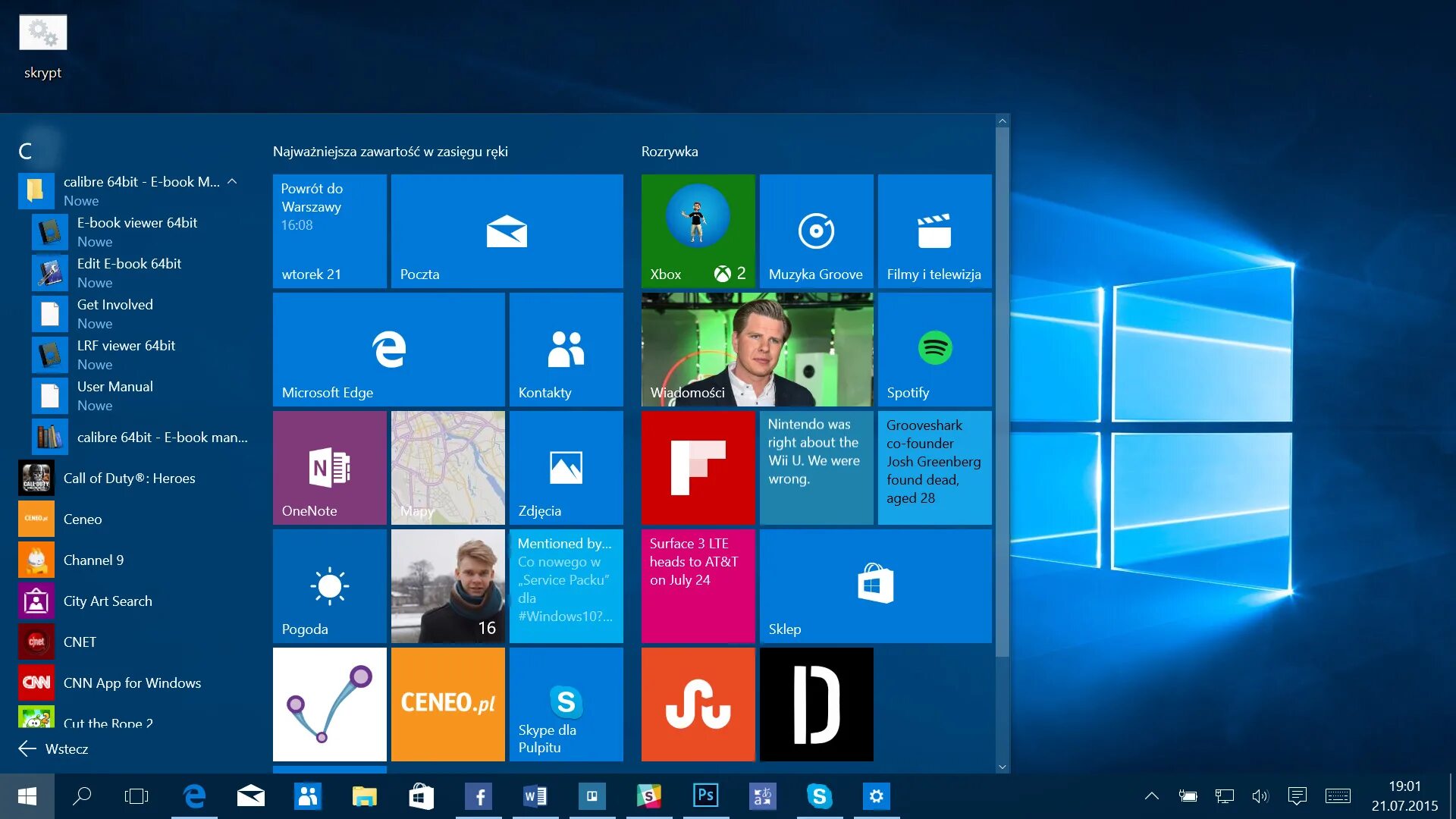Open Filmy i telewizja tile
The height and width of the screenshot is (819, 1456).
point(934,231)
